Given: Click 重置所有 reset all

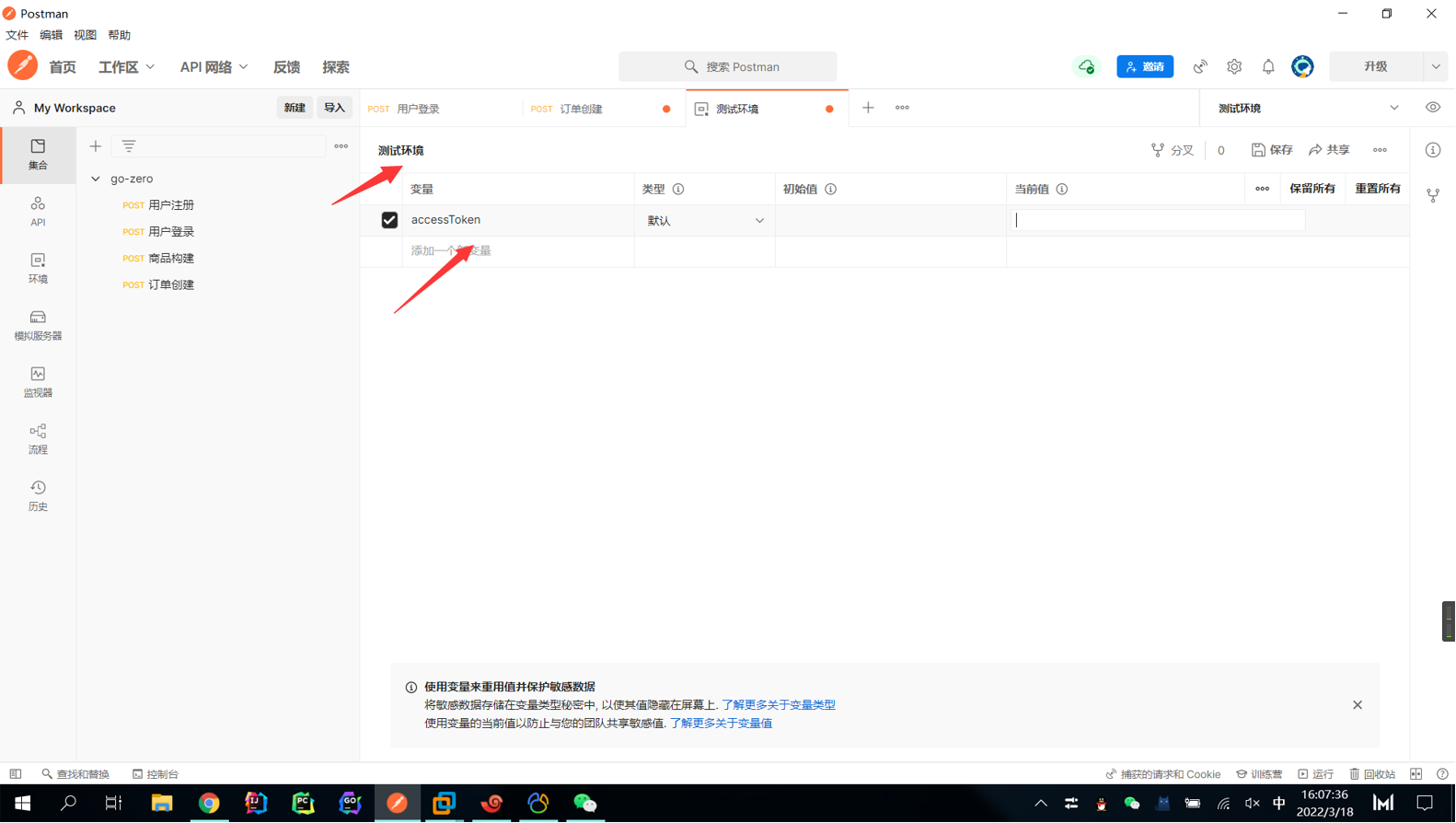Looking at the screenshot, I should 1378,189.
